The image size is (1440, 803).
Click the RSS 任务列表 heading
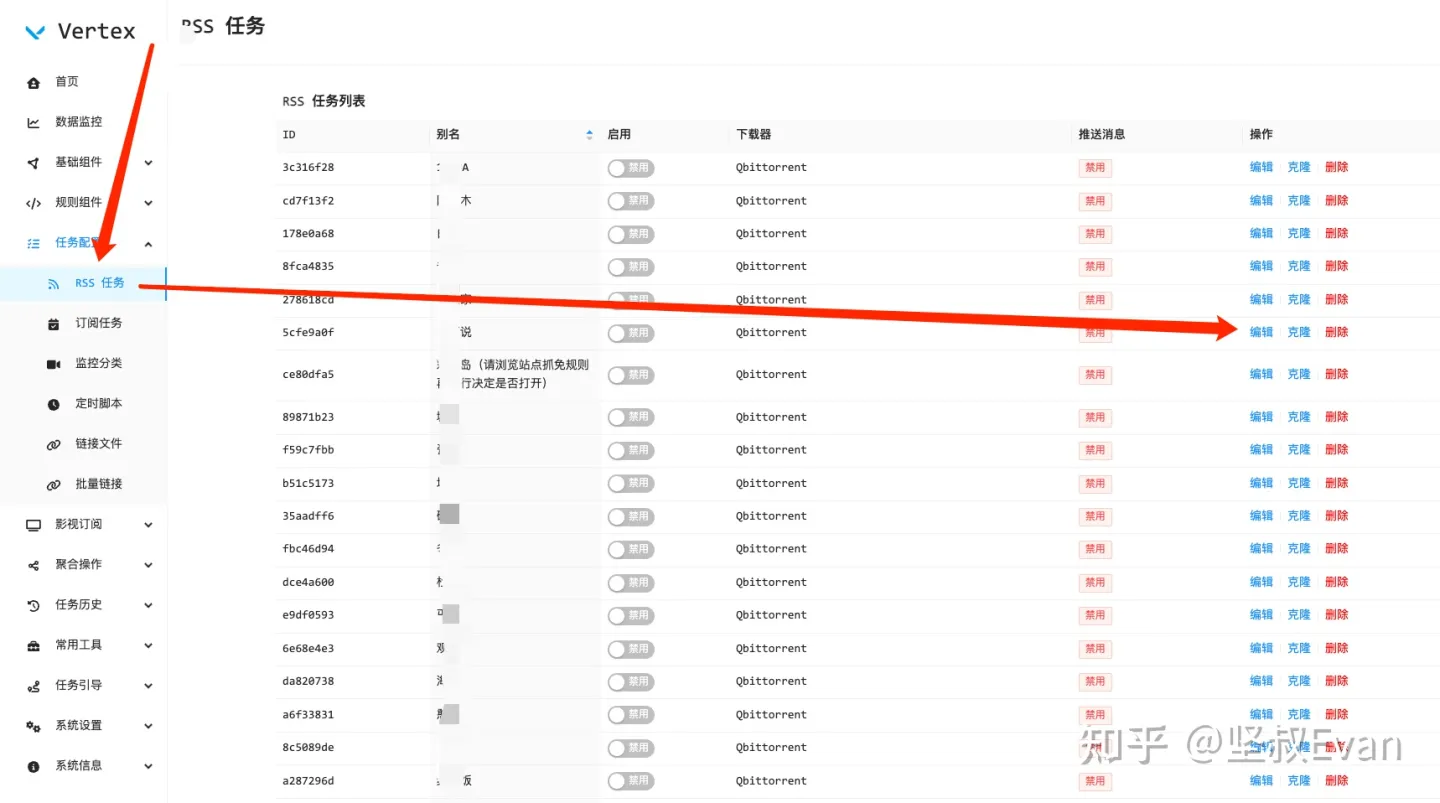point(324,101)
